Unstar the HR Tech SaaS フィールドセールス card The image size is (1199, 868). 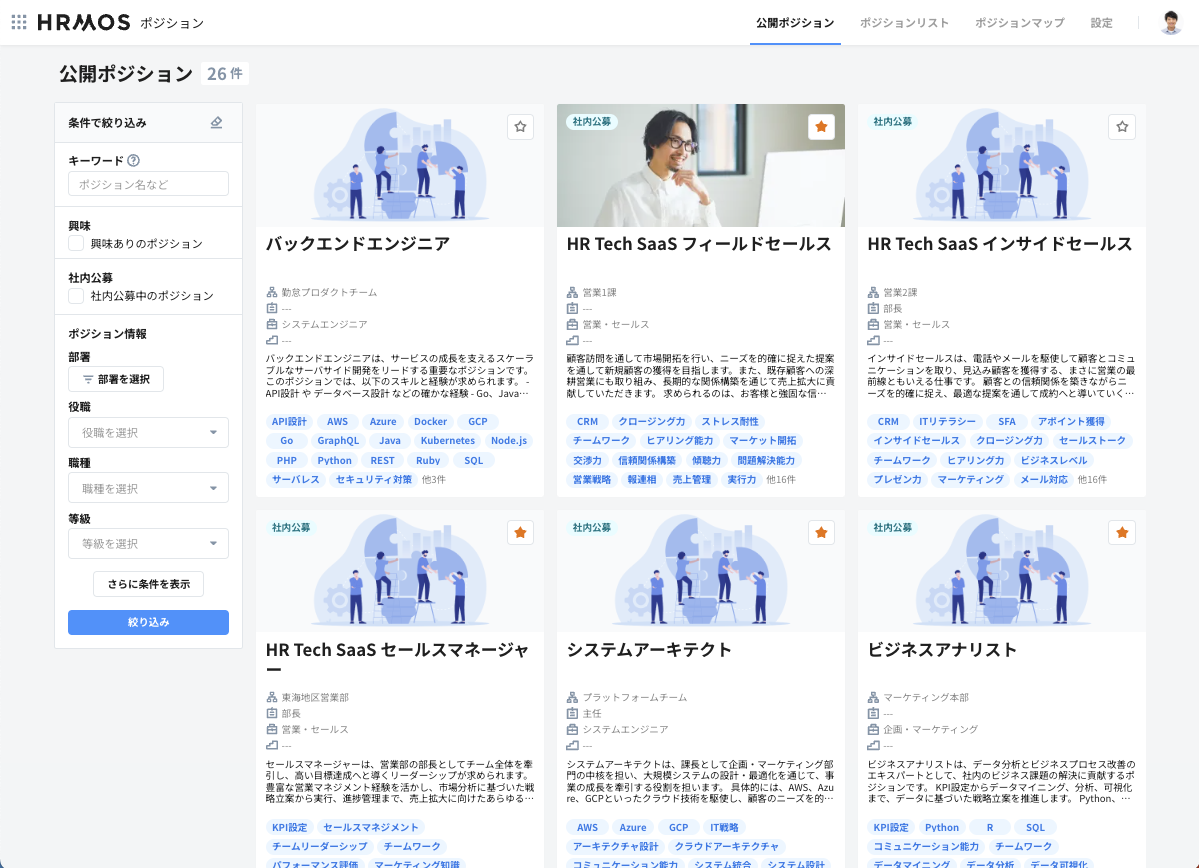821,127
